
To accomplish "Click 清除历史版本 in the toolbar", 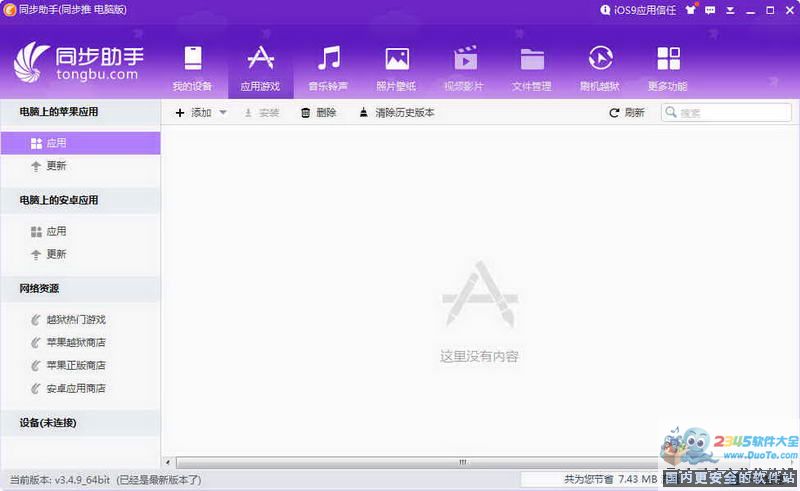I will 396,113.
